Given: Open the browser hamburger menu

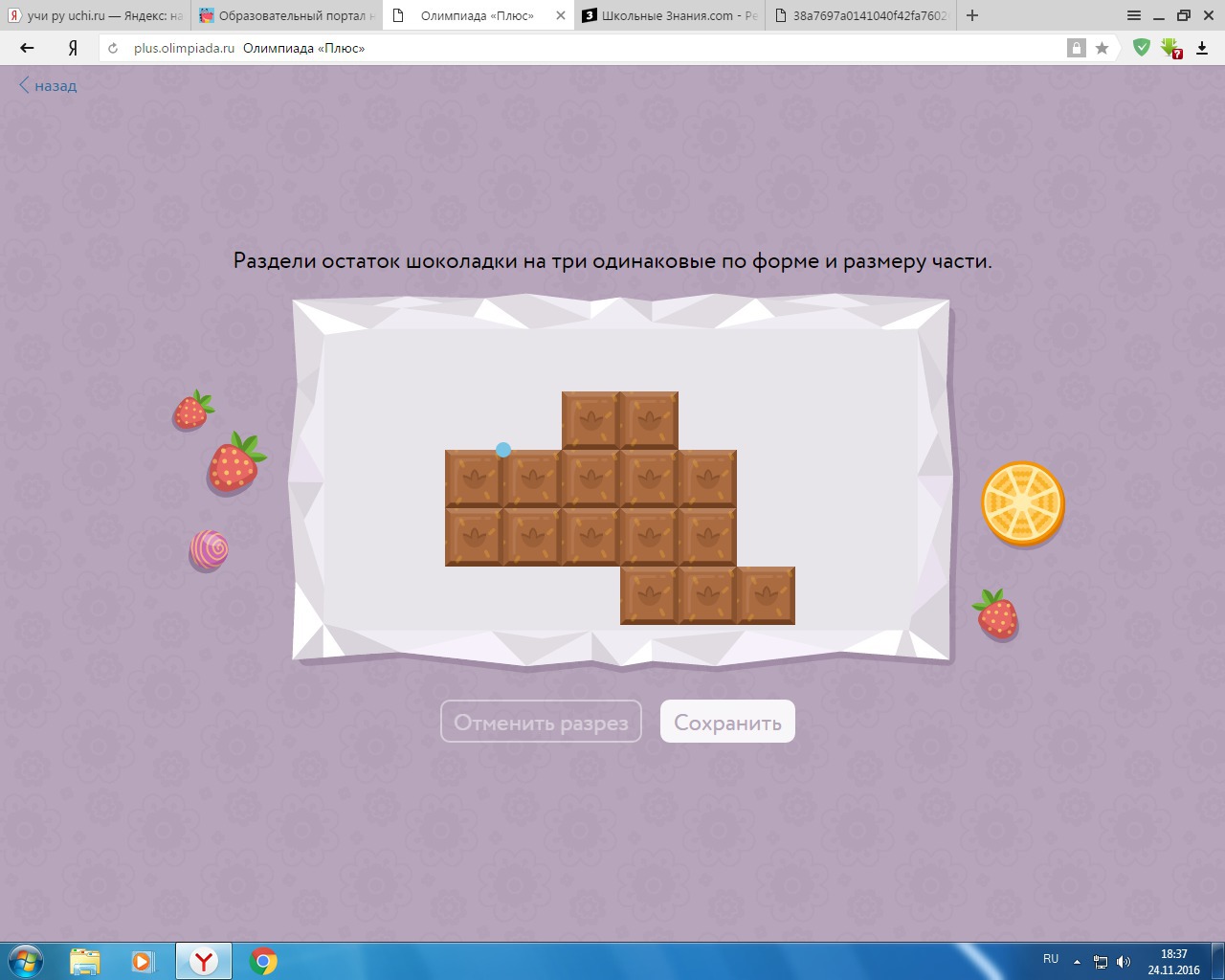Looking at the screenshot, I should tap(1133, 15).
